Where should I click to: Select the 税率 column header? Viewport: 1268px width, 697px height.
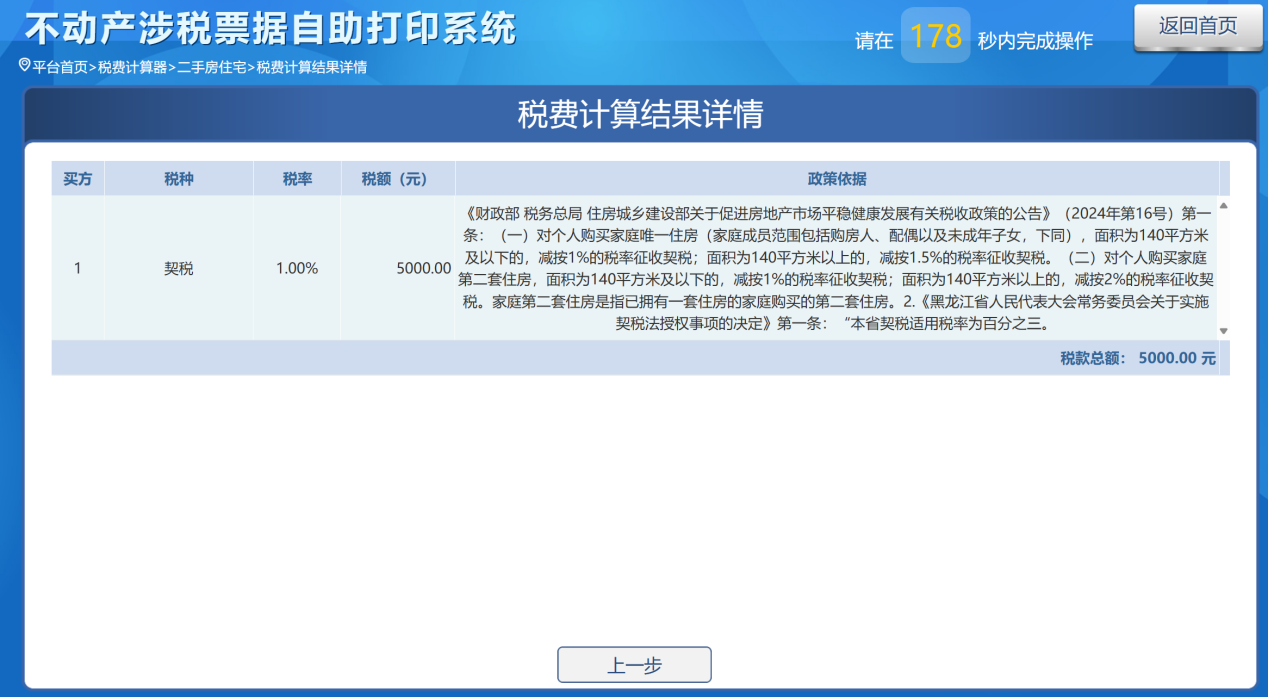tap(297, 179)
